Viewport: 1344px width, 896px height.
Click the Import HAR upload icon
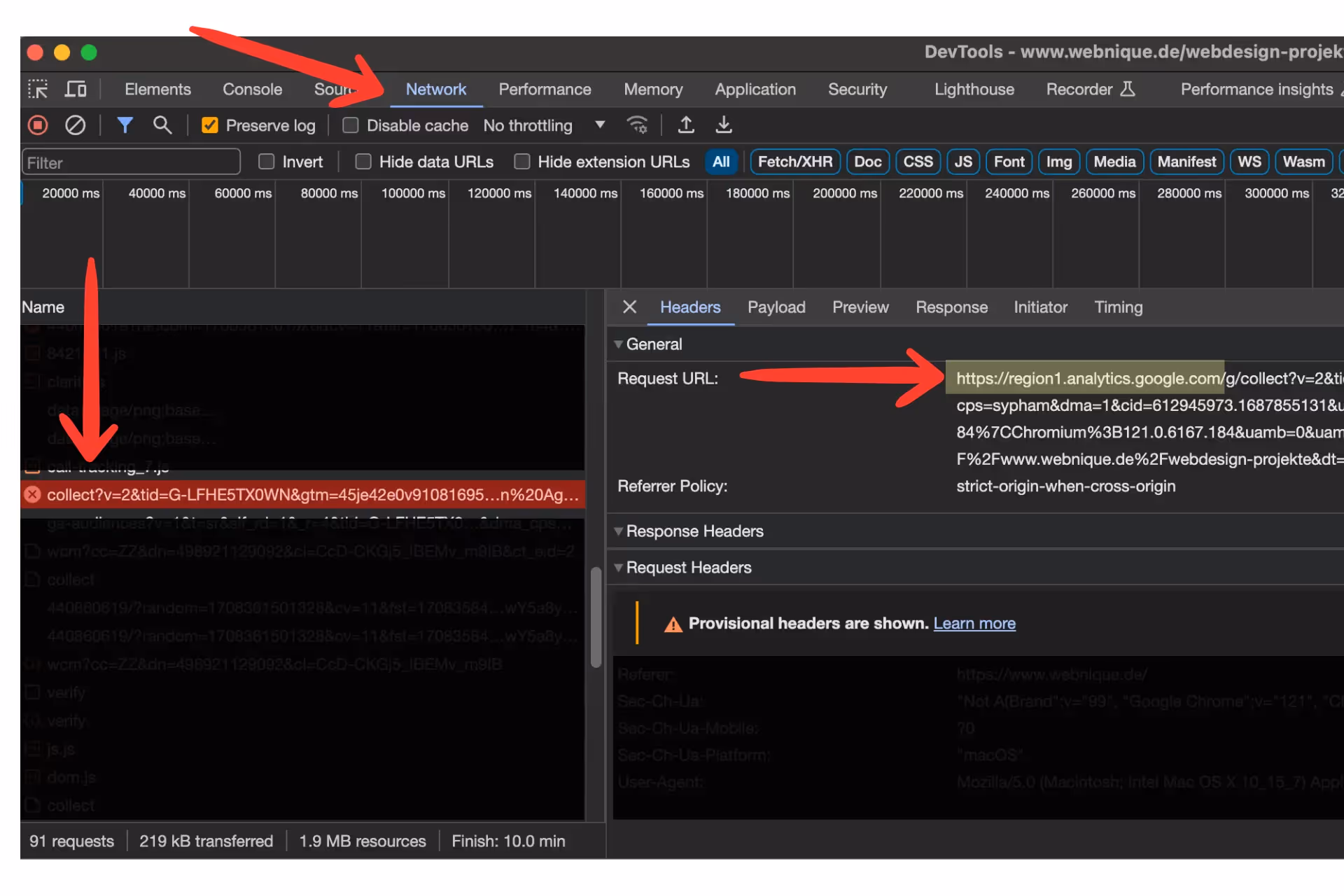pos(686,125)
